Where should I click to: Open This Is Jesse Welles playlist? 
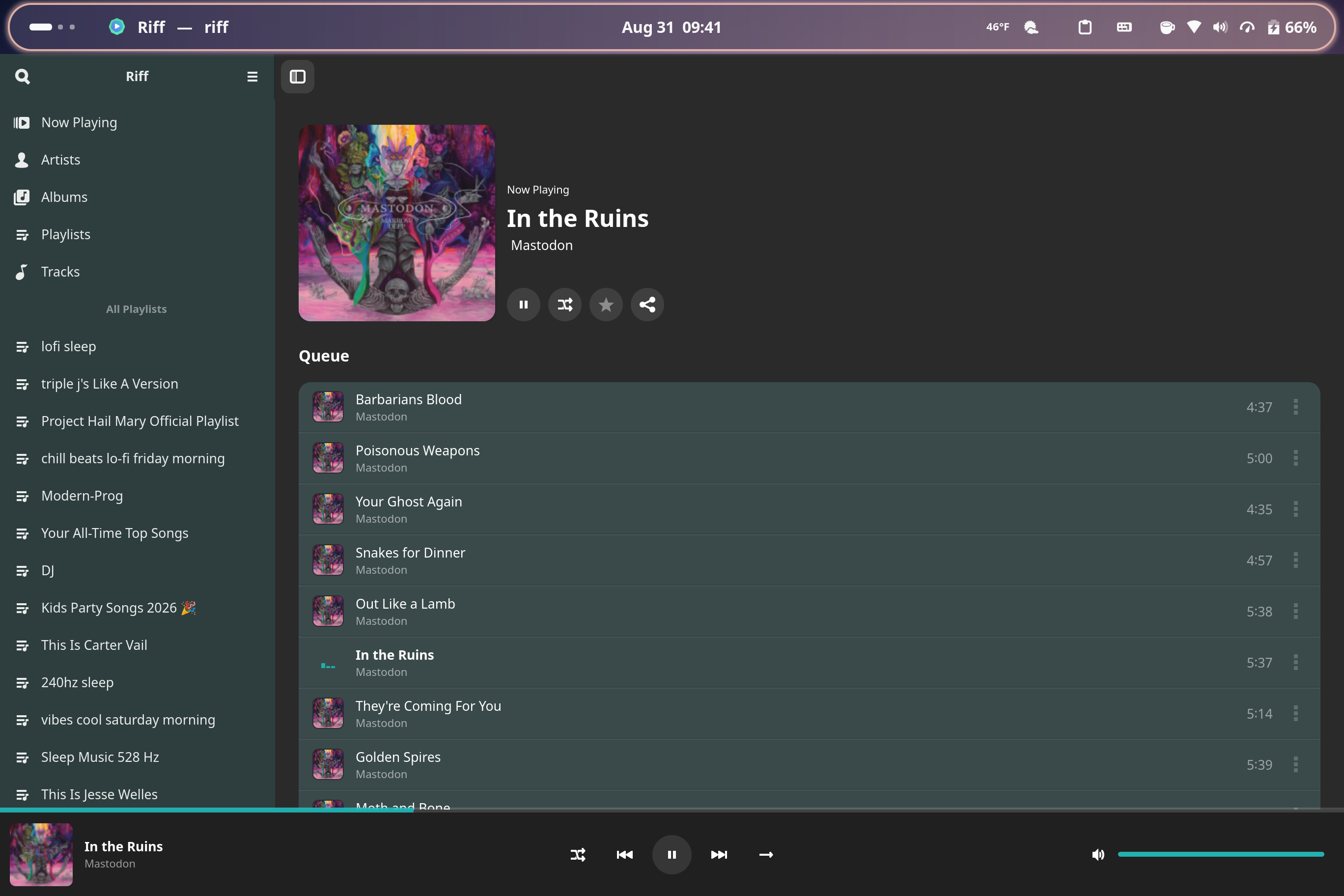137,794
